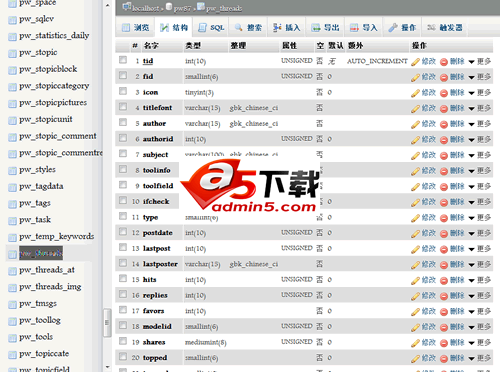Expand 更多 menu for ifcheck row

coord(480,202)
